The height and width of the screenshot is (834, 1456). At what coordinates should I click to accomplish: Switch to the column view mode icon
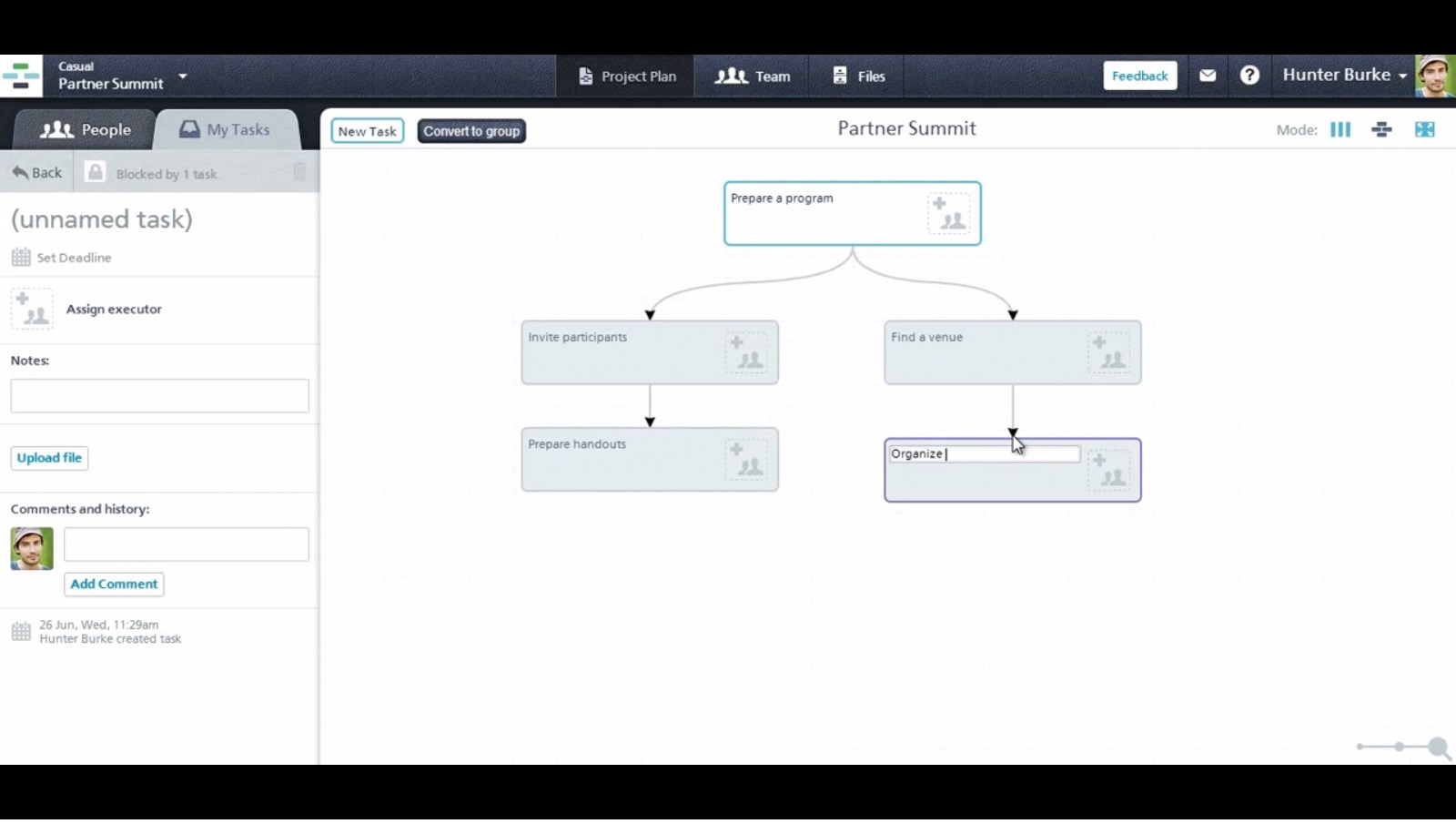[x=1340, y=129]
